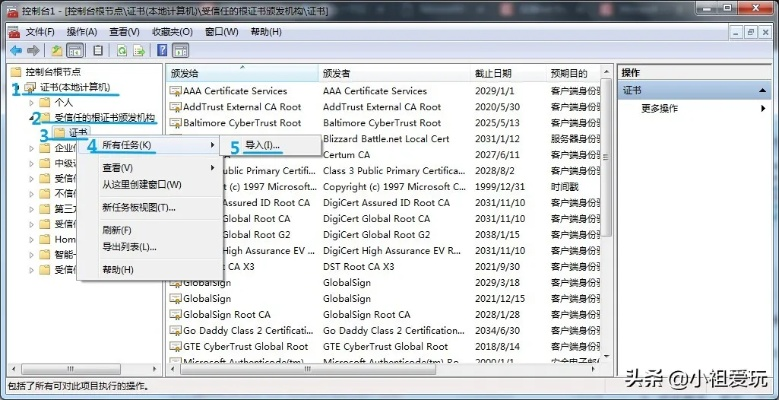Open the 文件(F) menu

click(40, 32)
